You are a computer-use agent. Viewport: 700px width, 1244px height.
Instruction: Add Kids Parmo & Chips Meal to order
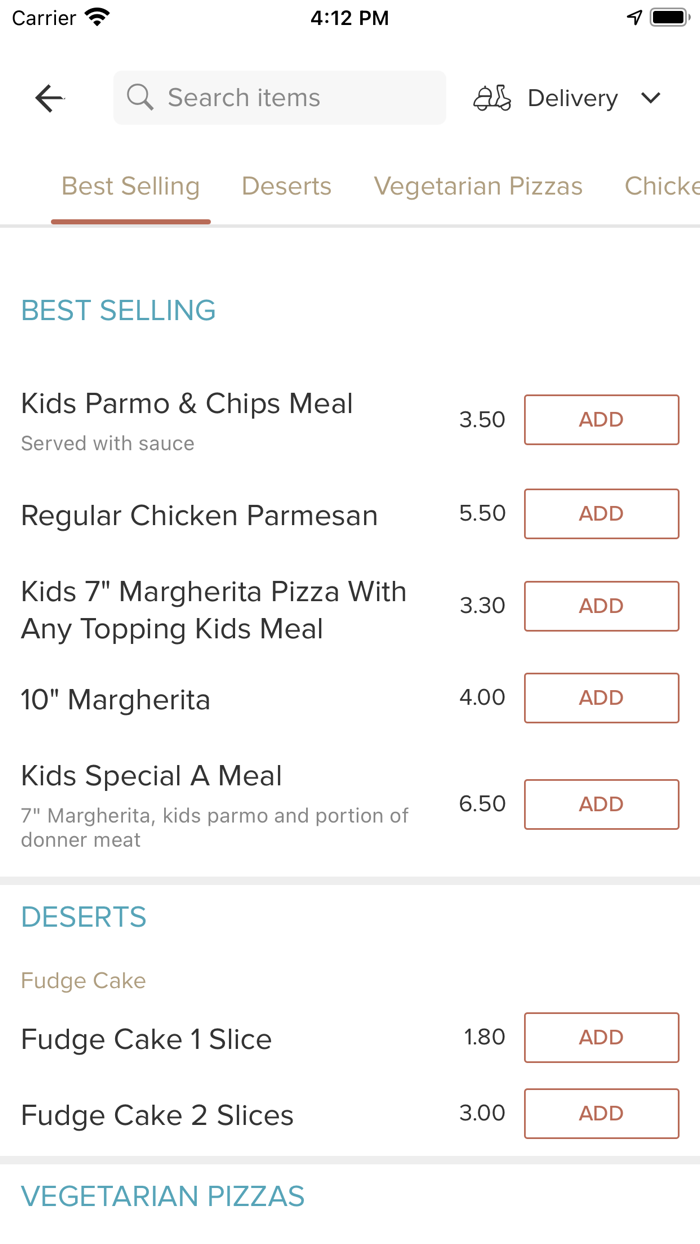[601, 420]
